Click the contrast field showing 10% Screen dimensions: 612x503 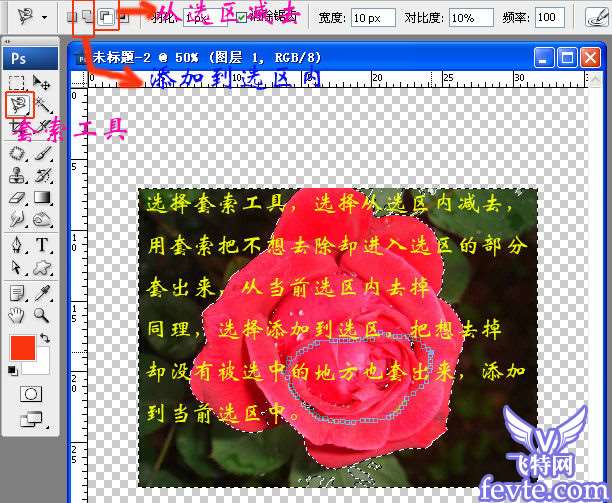[471, 18]
